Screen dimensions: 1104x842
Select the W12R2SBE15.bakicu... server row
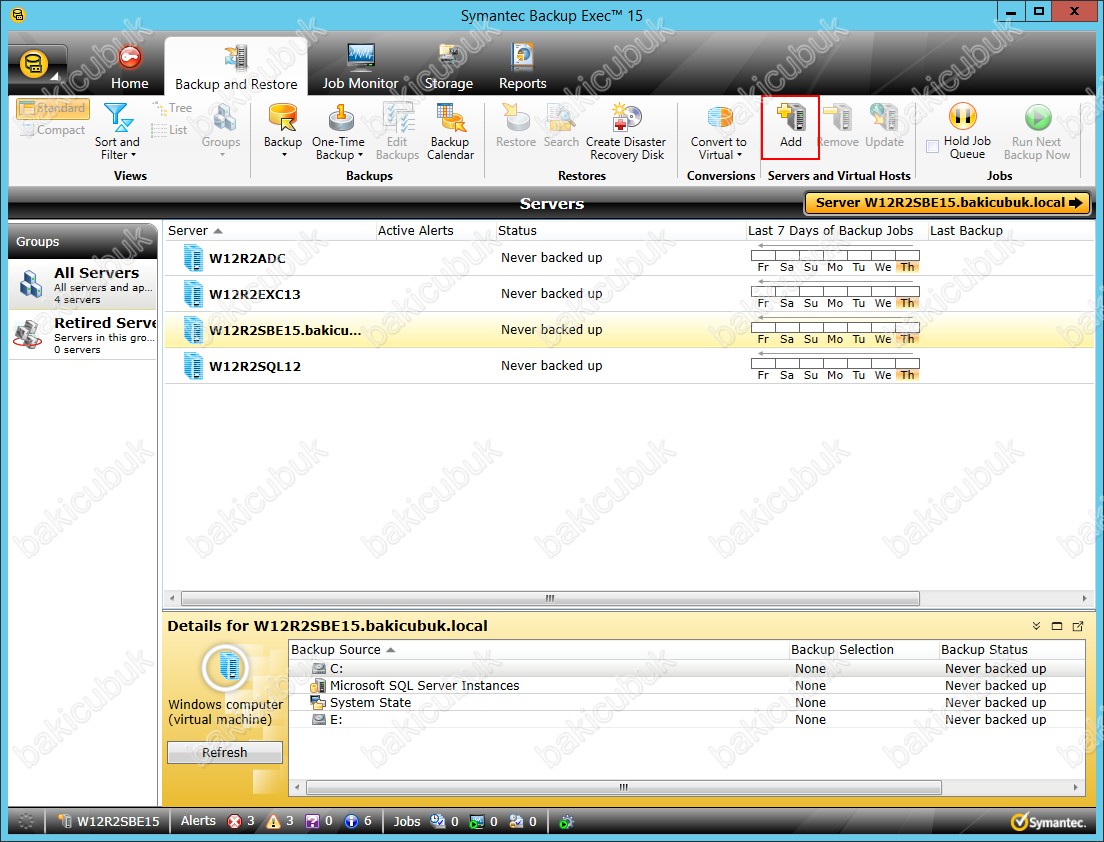pos(629,330)
